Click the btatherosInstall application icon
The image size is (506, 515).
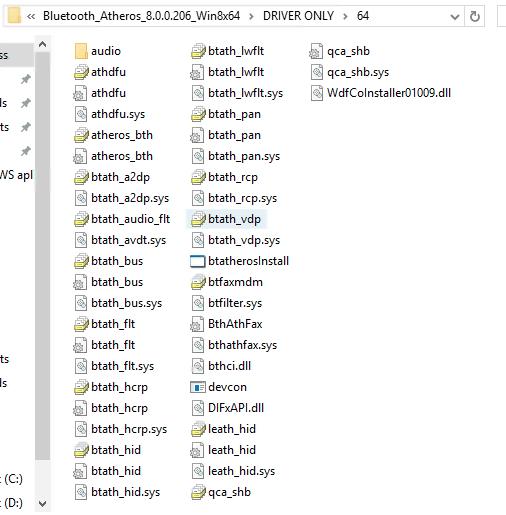(198, 261)
